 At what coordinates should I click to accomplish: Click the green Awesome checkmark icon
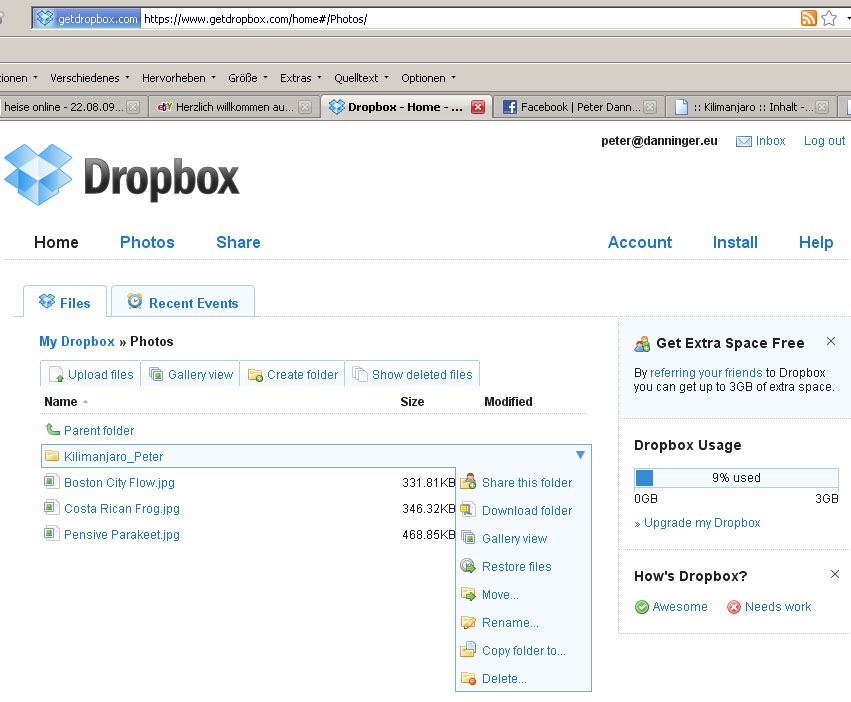coord(642,606)
